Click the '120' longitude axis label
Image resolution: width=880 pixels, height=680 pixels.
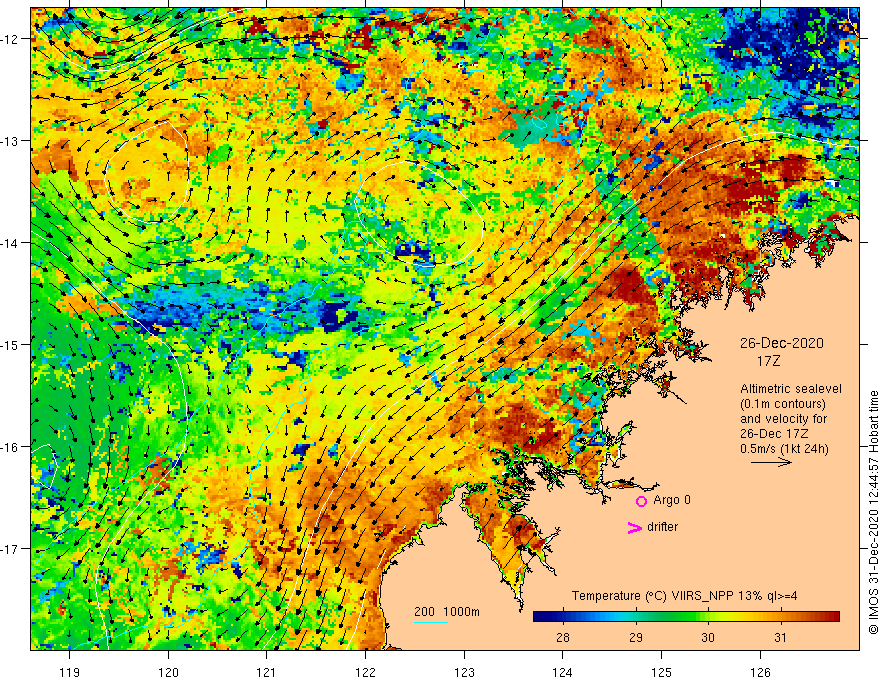tap(168, 672)
